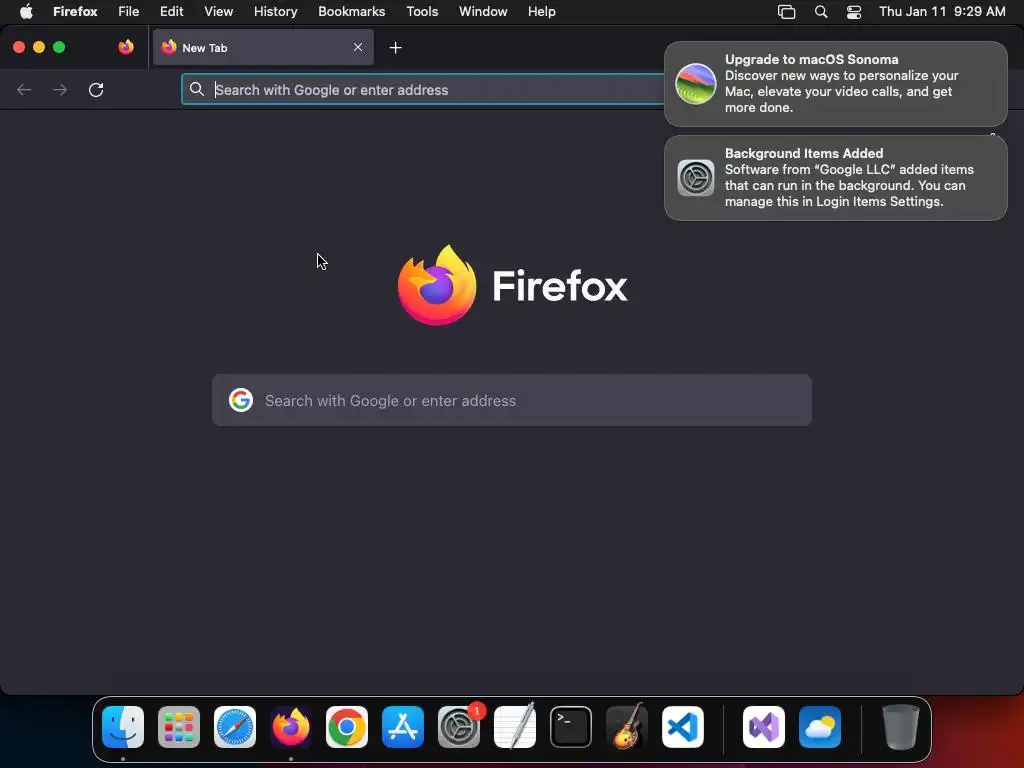This screenshot has height=768, width=1024.
Task: Open the Weather app from the Dock
Action: [x=820, y=727]
